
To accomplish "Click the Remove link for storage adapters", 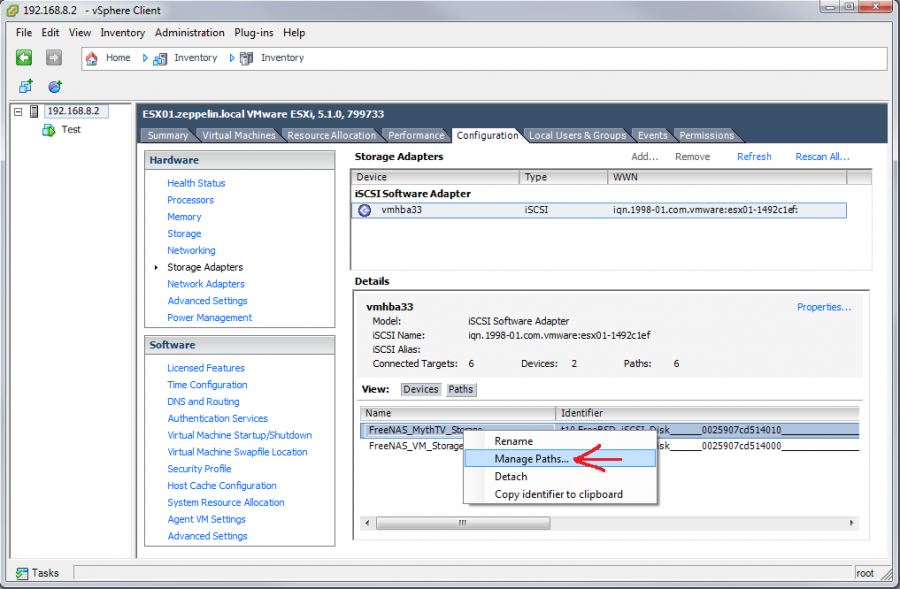I will tap(692, 157).
